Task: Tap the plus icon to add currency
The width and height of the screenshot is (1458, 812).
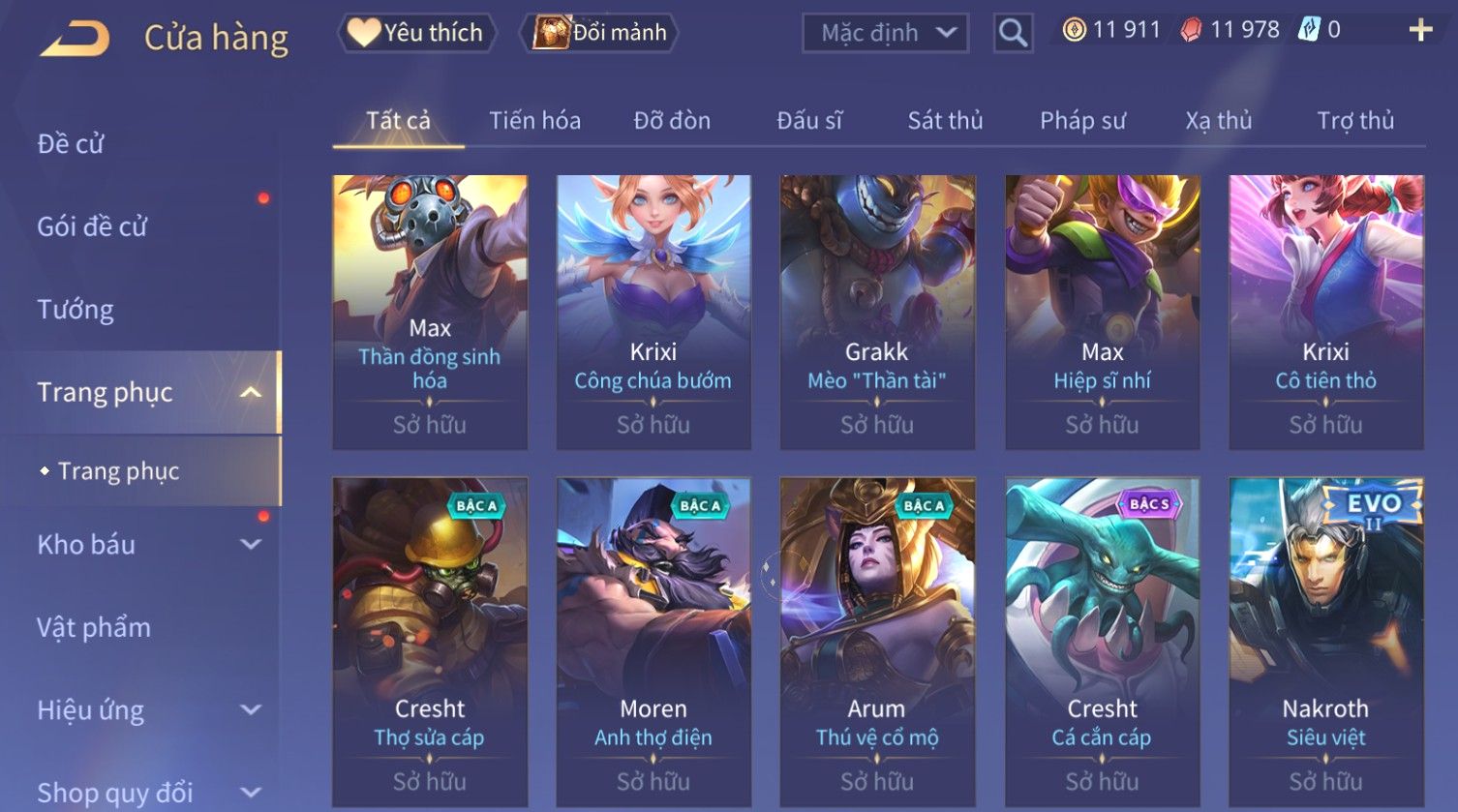Action: coord(1420,31)
